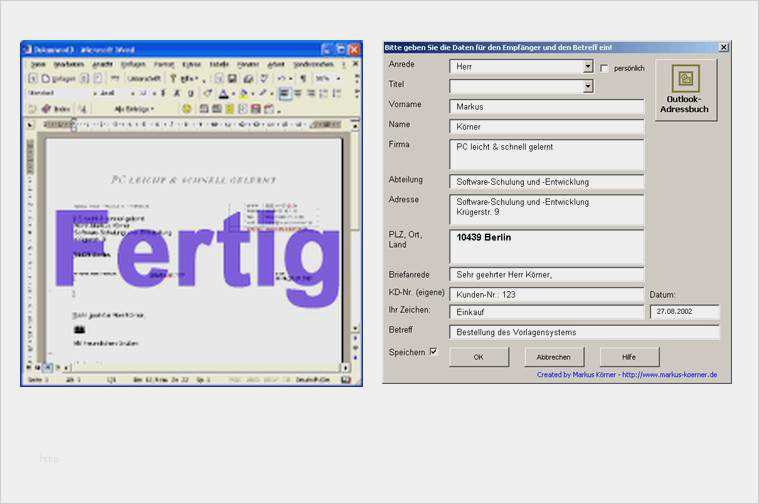This screenshot has width=759, height=504.
Task: Close the recipient data dialog
Action: pyautogui.click(x=724, y=47)
